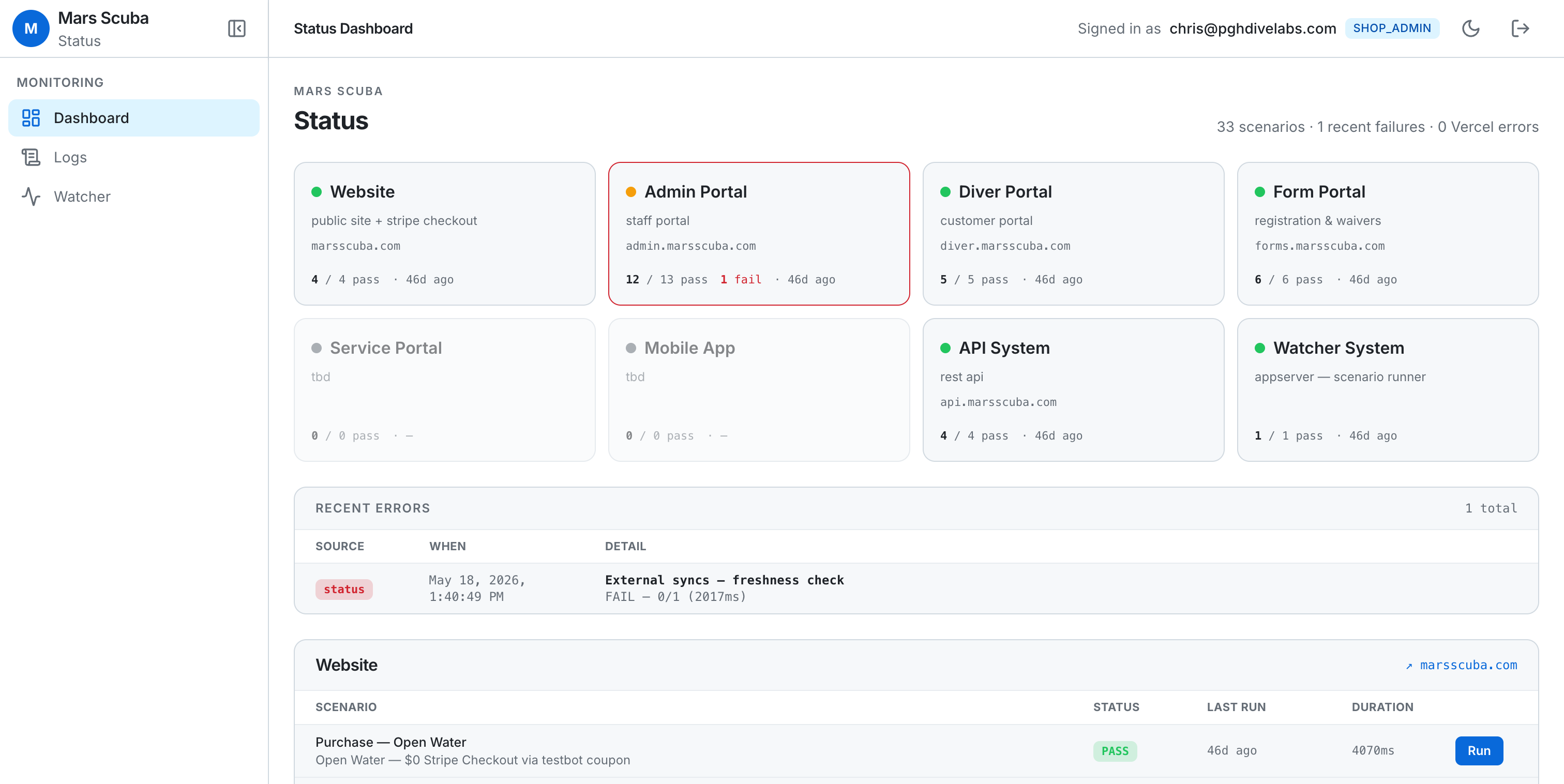Click the DURATION column header

1382,707
